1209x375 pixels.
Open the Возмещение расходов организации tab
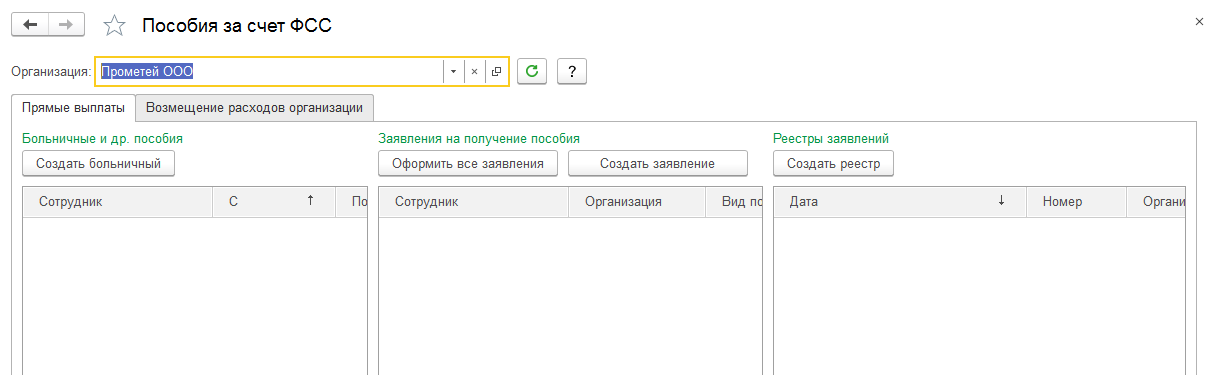255,107
